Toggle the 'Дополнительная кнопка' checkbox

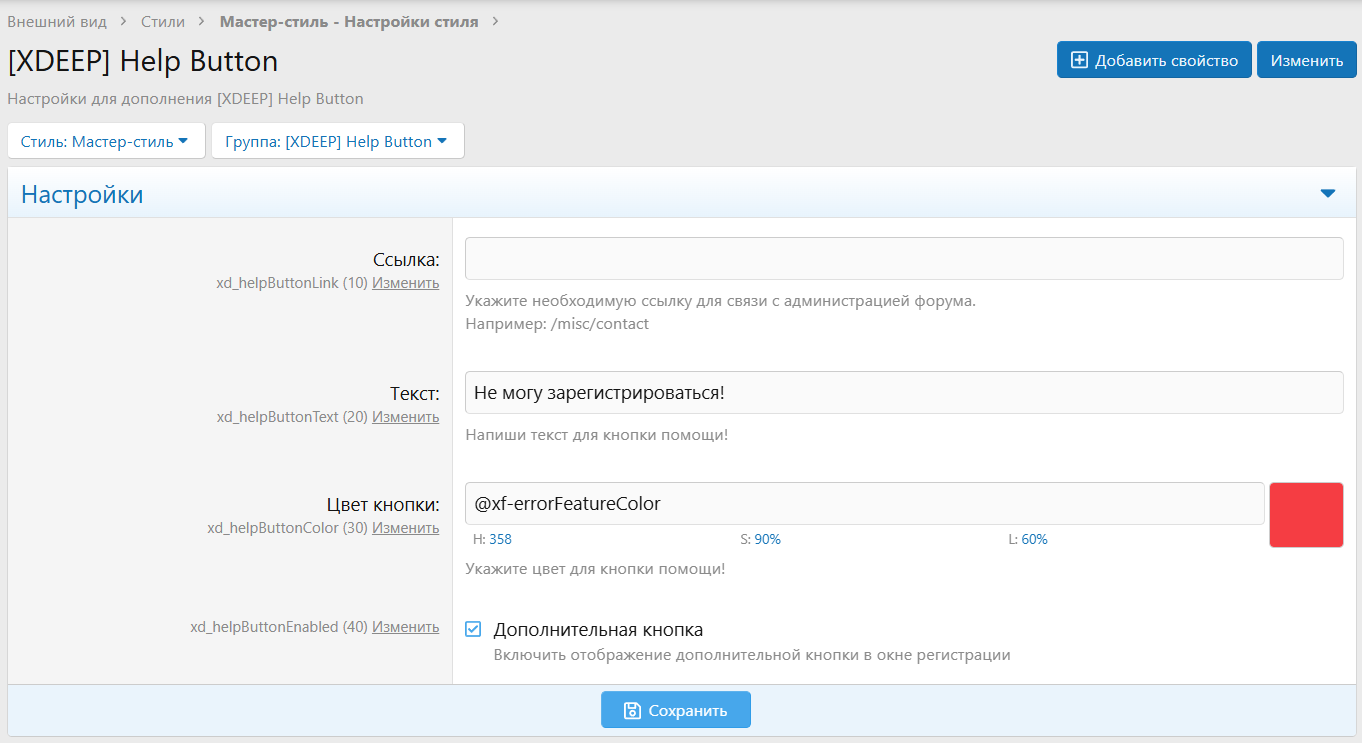[474, 629]
